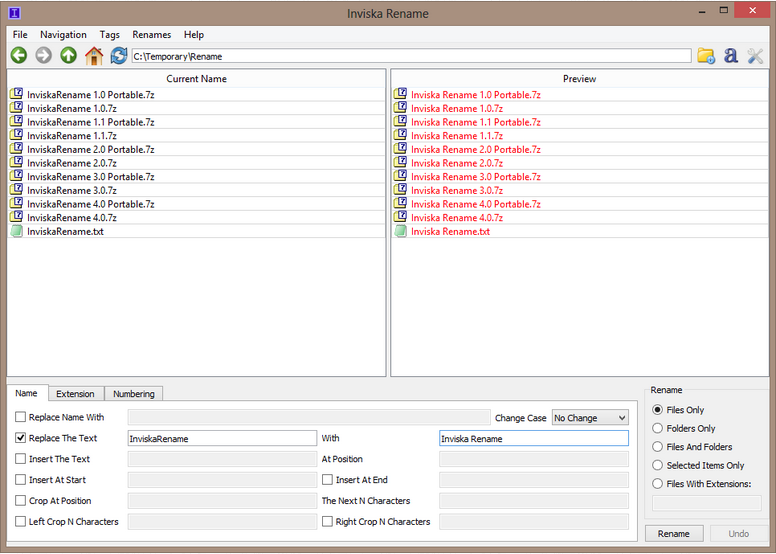Click archive icon of InviskaRename 1.1 Portable.7z
Image resolution: width=776 pixels, height=554 pixels.
point(16,121)
